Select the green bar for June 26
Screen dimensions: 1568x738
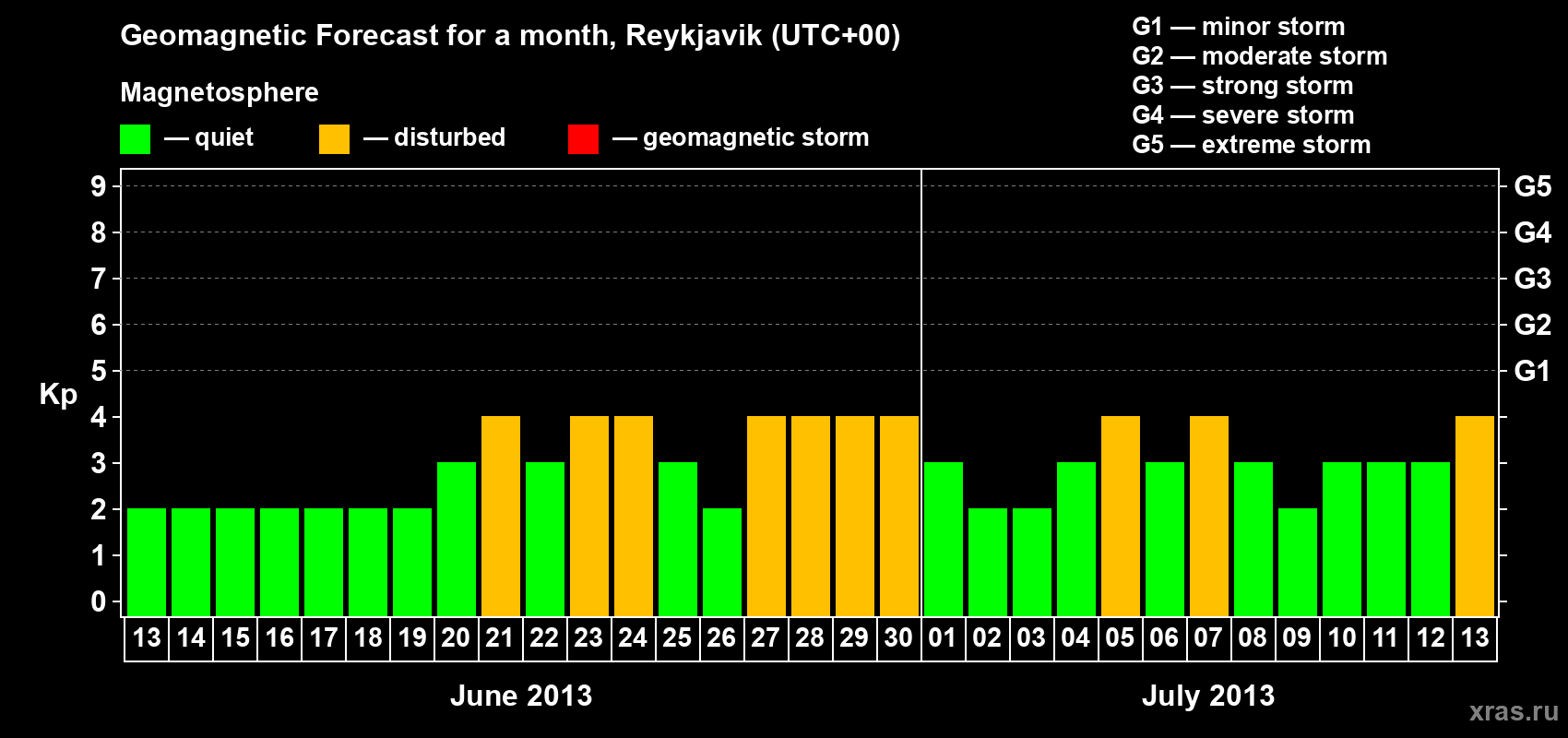722,562
